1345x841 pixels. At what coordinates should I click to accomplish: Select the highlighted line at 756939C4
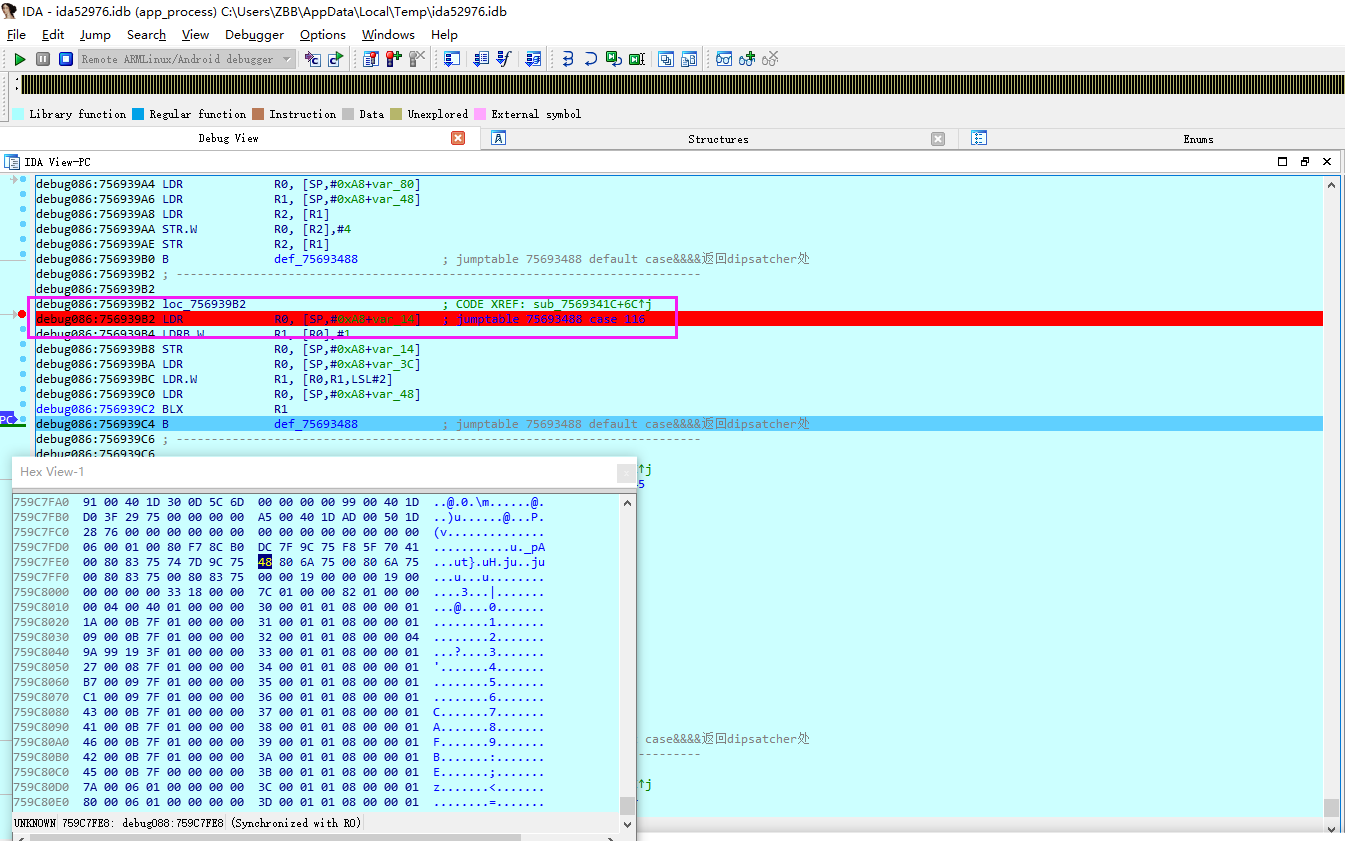click(x=680, y=424)
